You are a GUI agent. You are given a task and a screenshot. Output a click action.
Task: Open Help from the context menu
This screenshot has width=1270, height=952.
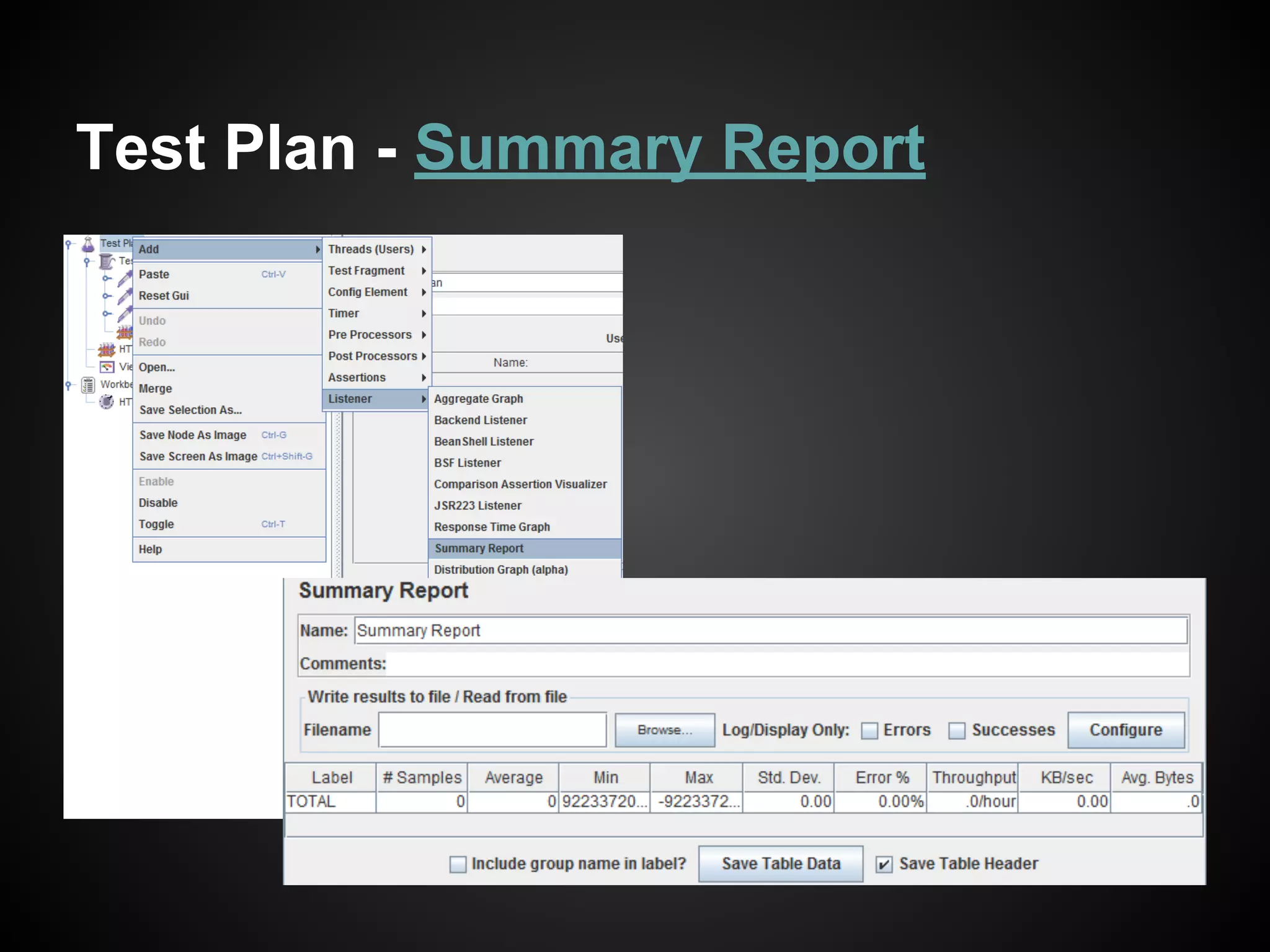[x=229, y=549]
